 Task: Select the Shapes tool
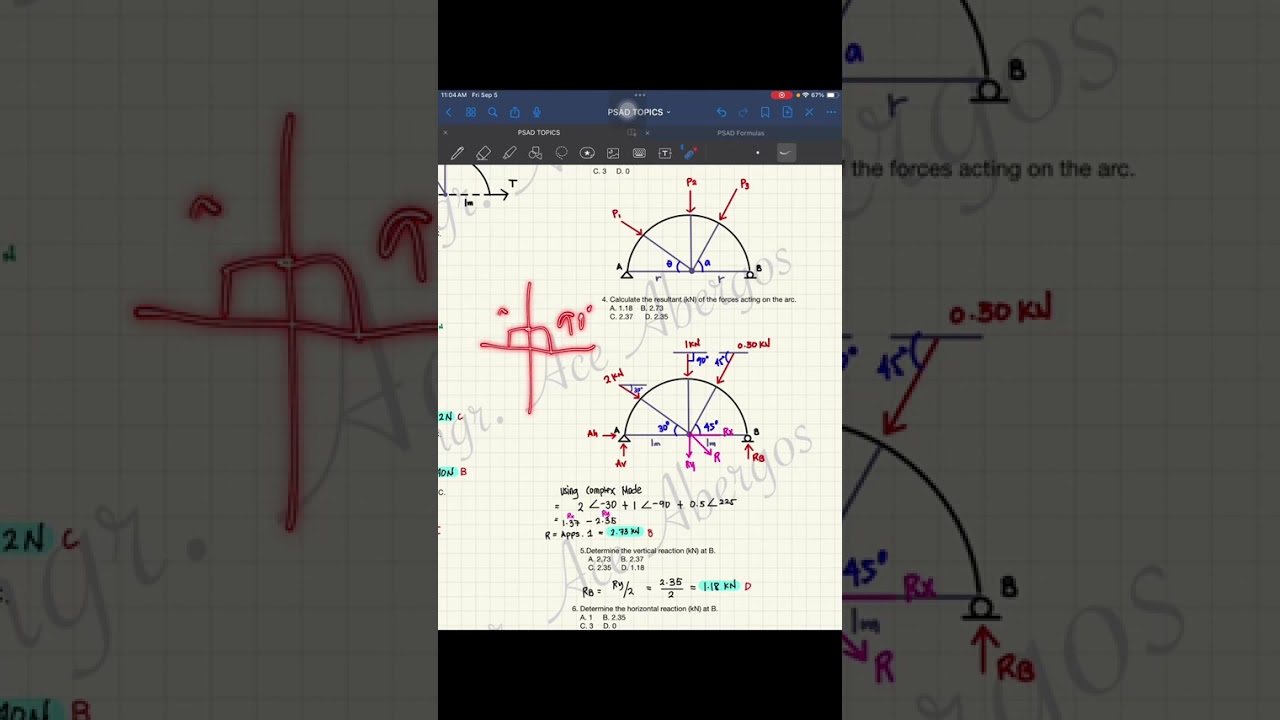tap(535, 153)
